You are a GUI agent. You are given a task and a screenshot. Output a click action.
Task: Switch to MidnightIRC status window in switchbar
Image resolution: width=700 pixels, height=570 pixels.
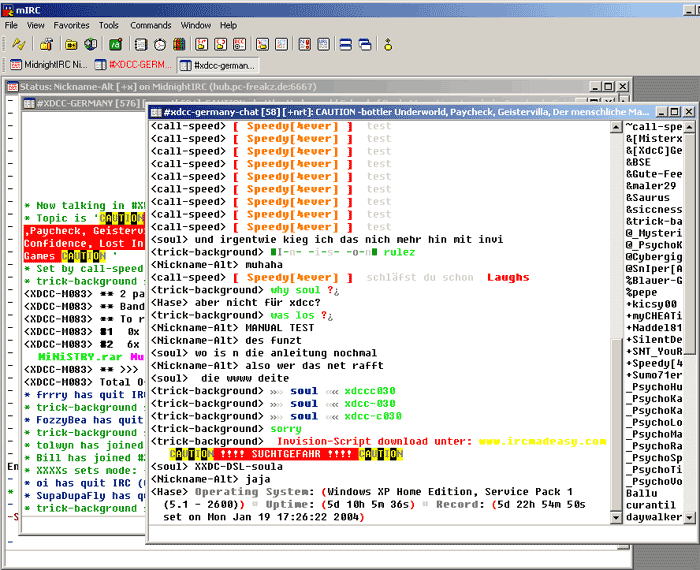coord(48,65)
